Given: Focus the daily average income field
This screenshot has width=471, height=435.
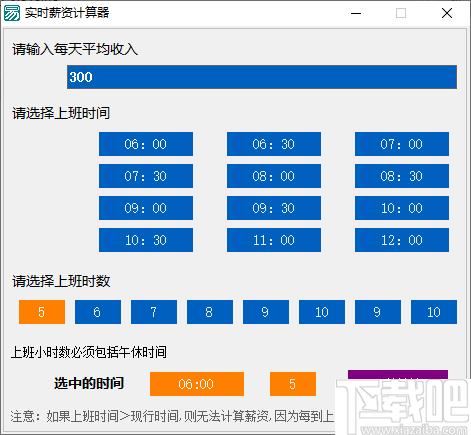Looking at the screenshot, I should 262,77.
